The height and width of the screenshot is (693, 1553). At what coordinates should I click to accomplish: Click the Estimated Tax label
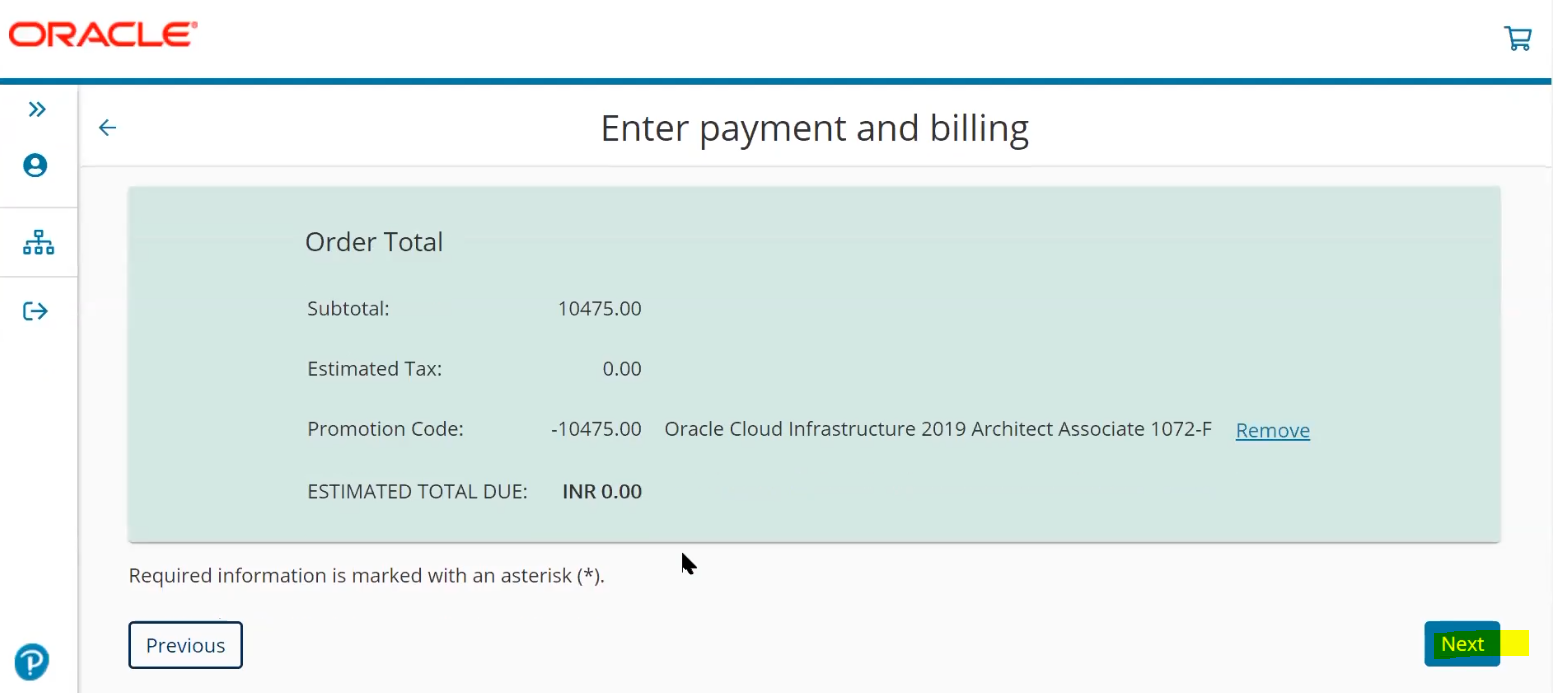coord(374,368)
